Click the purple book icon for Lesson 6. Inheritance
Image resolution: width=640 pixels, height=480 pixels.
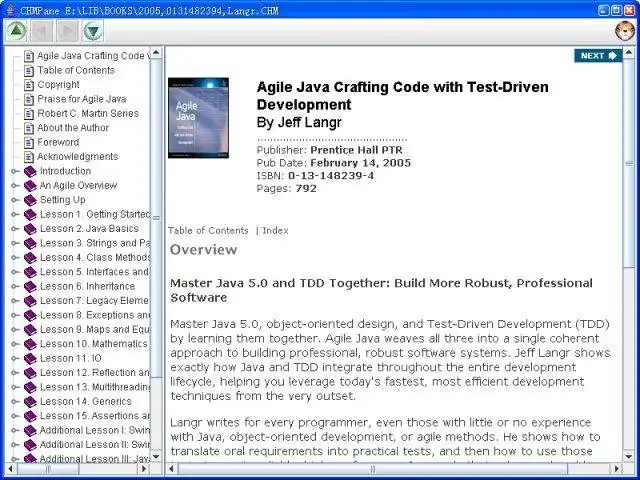[x=30, y=287]
